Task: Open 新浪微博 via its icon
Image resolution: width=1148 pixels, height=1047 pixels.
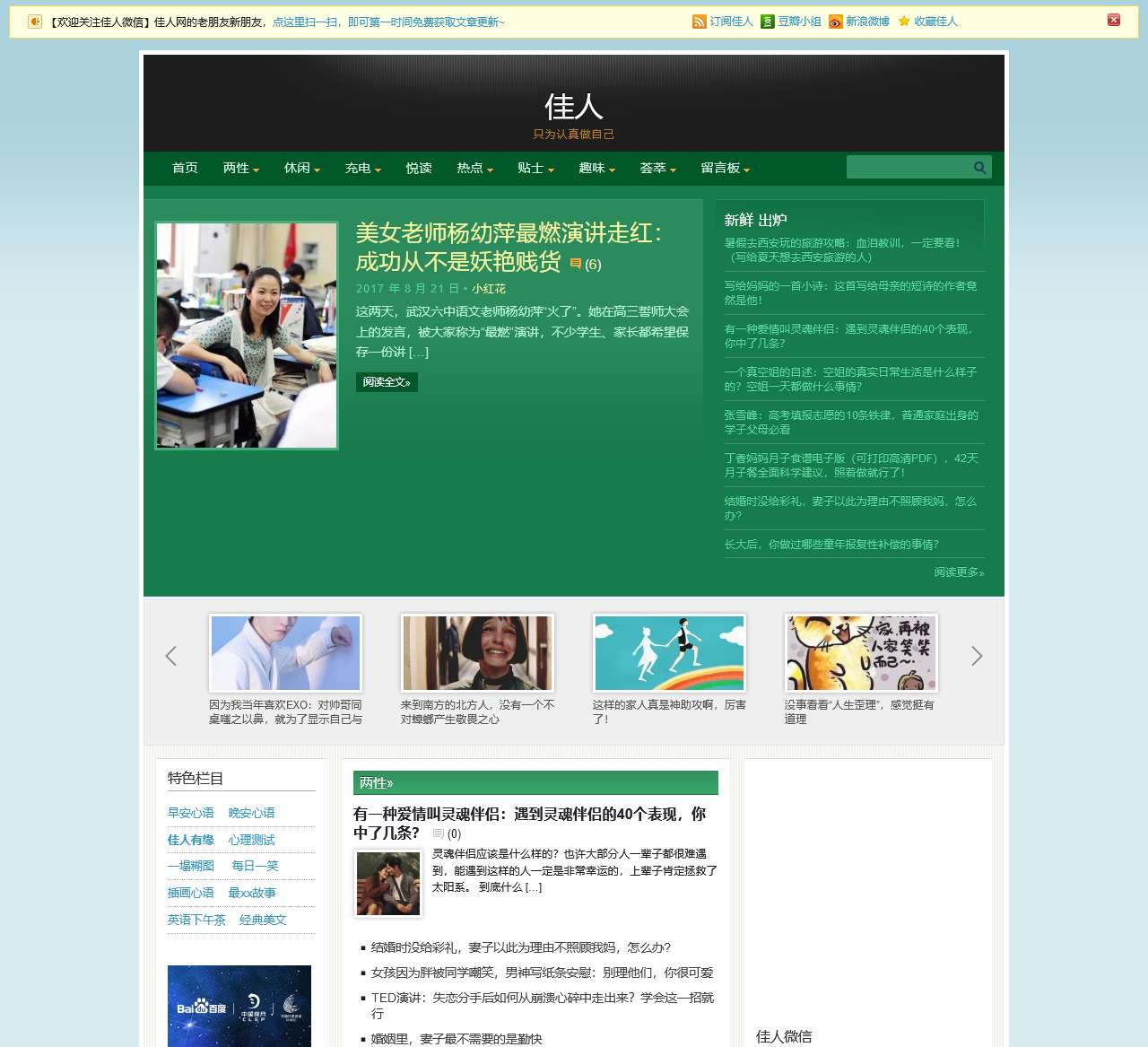Action: tap(836, 22)
